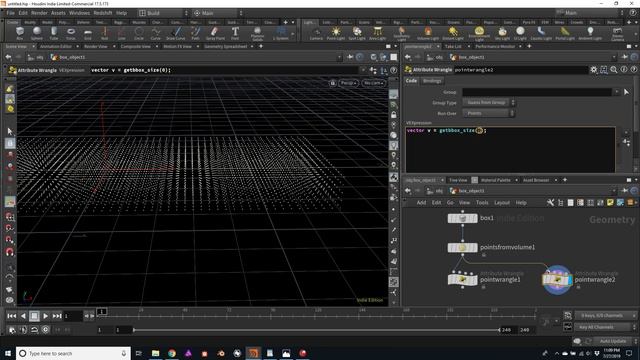This screenshot has height=360, width=640.
Task: Add a Portal Light from shelf
Action: (565, 33)
